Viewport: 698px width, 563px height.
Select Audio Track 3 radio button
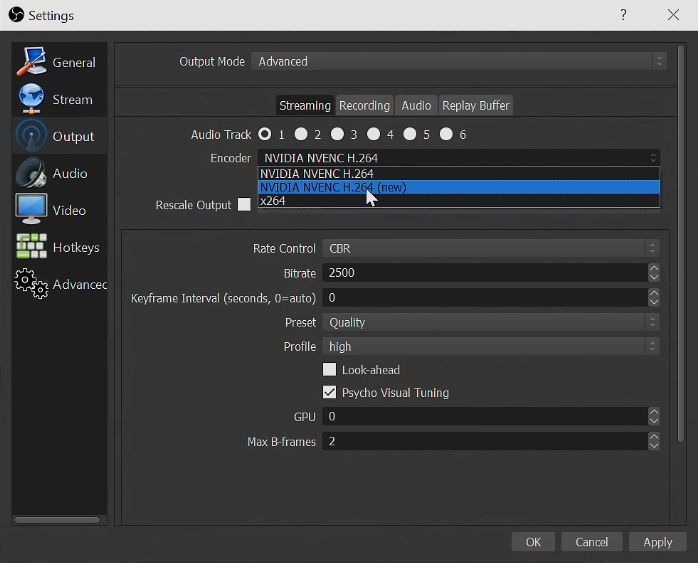coord(337,134)
